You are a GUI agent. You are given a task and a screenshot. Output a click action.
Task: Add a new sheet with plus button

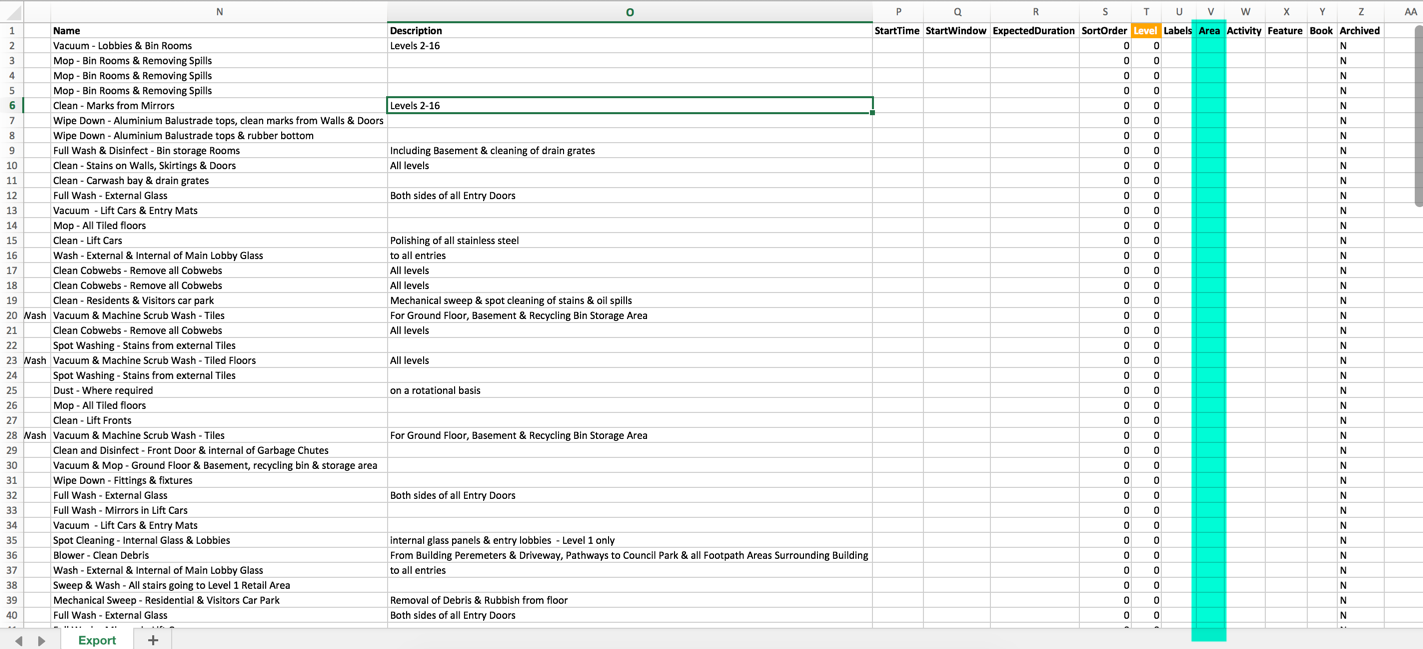pos(153,640)
